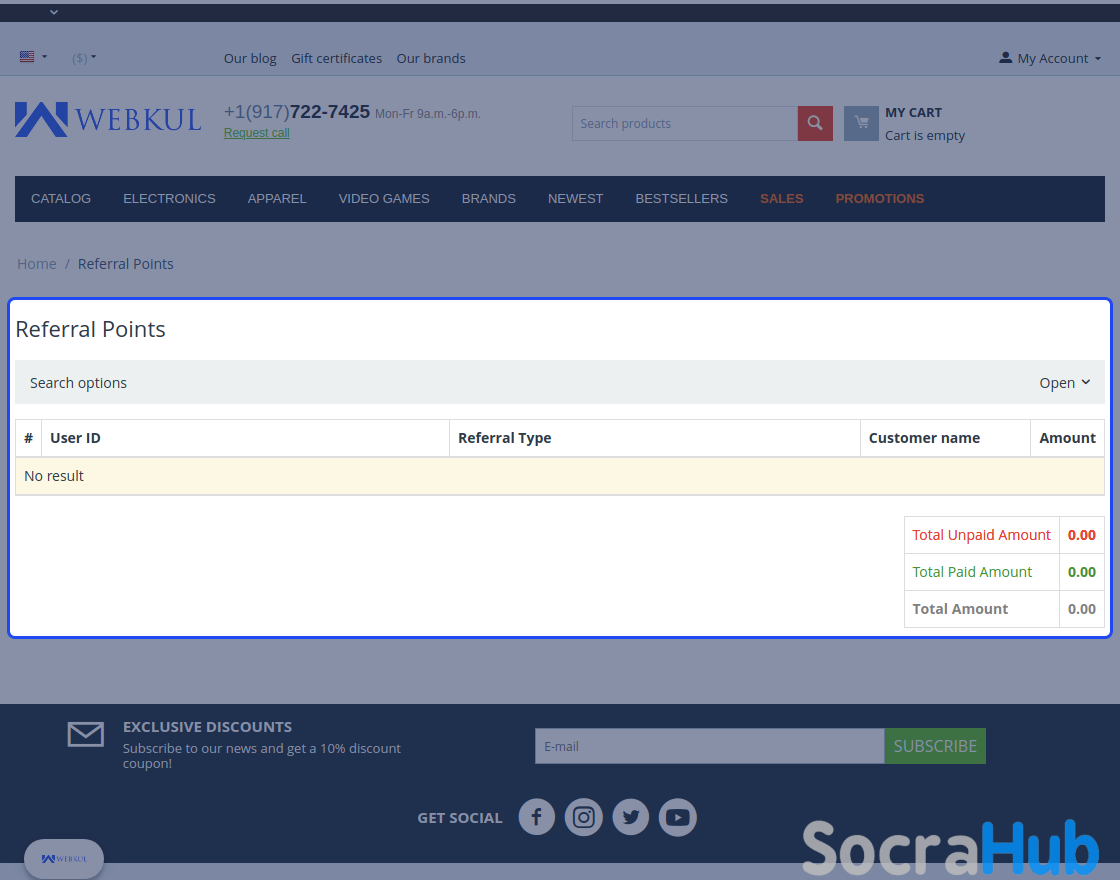Open Gift certificates link

pos(336,59)
